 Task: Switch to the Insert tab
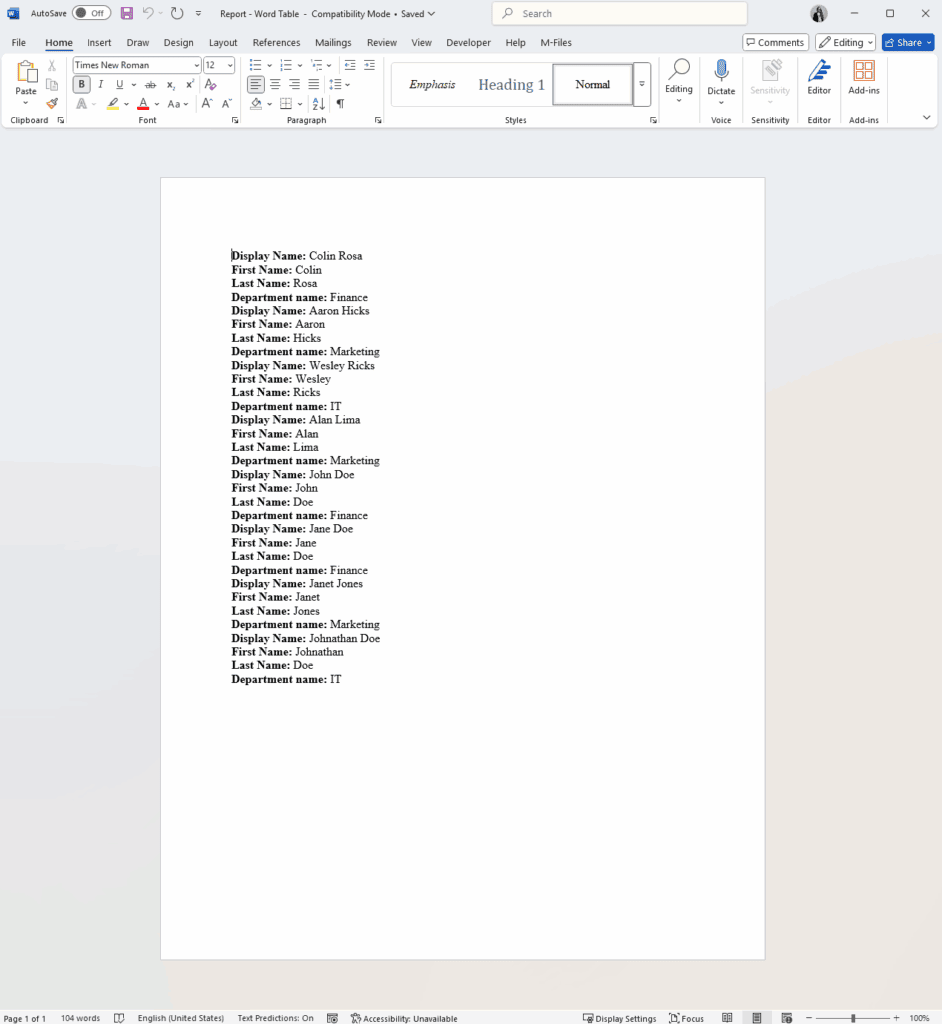point(99,43)
